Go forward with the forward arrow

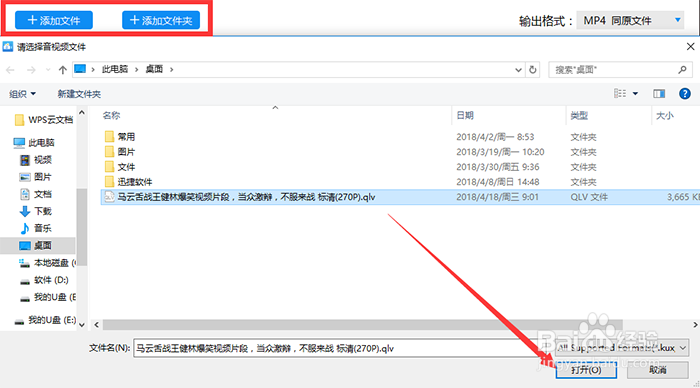tap(31, 70)
